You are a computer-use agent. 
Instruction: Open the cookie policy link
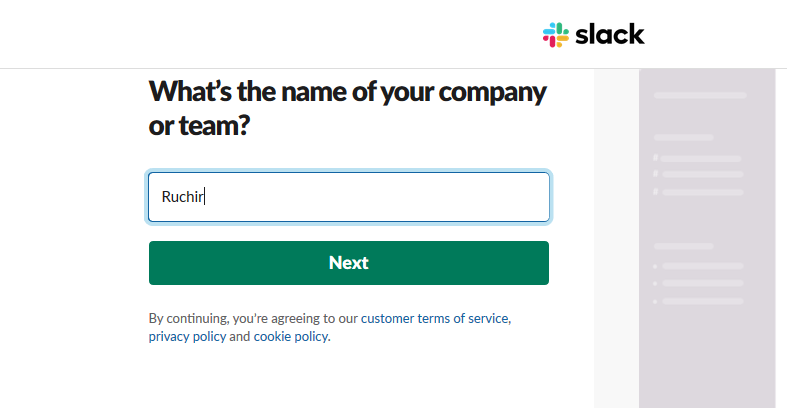pos(290,337)
